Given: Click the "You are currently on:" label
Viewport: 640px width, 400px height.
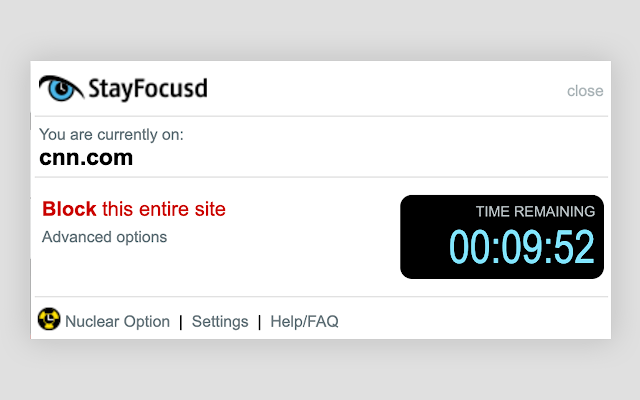Looking at the screenshot, I should click(x=111, y=135).
